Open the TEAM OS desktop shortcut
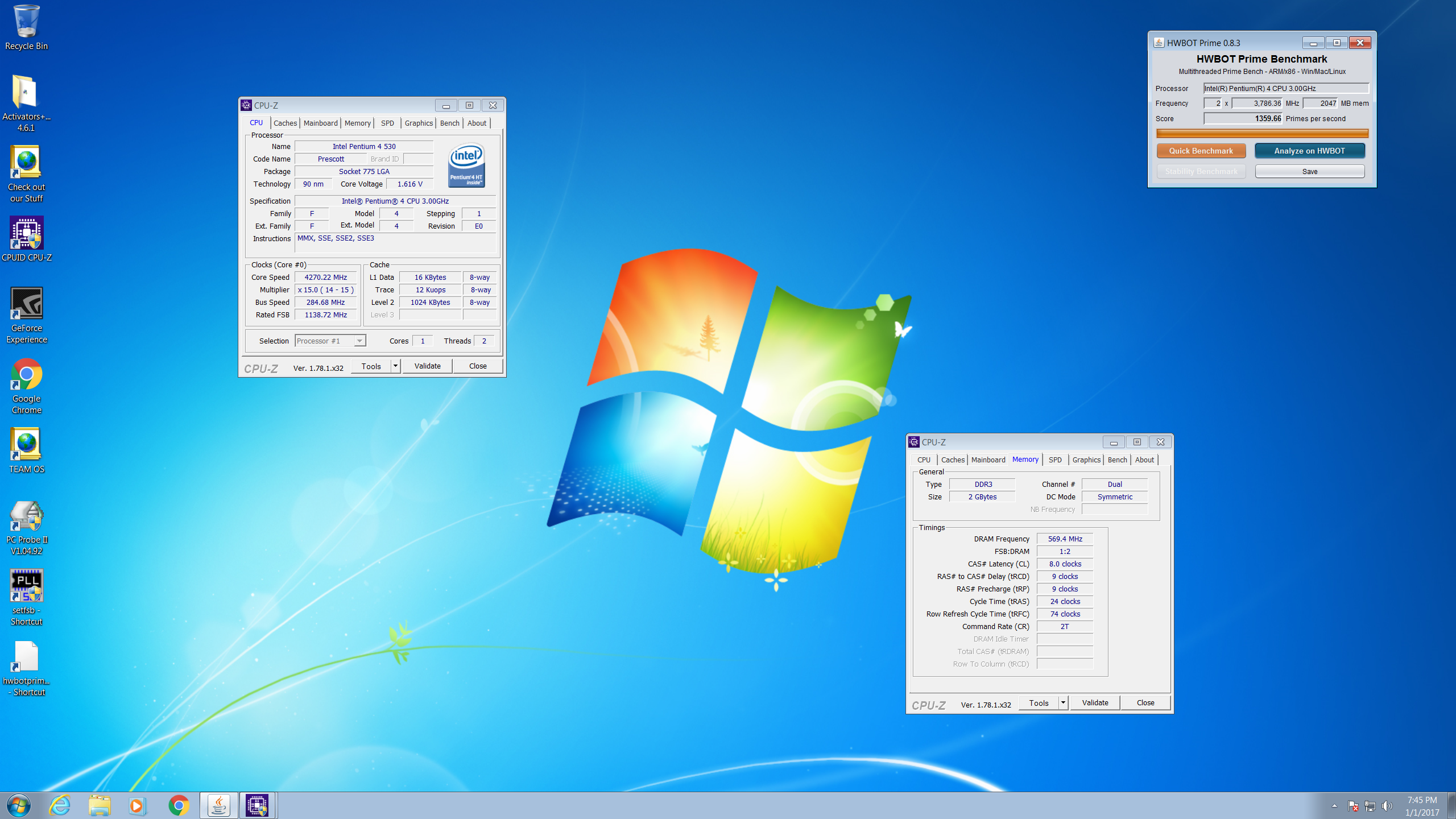This screenshot has height=819, width=1456. 26,450
